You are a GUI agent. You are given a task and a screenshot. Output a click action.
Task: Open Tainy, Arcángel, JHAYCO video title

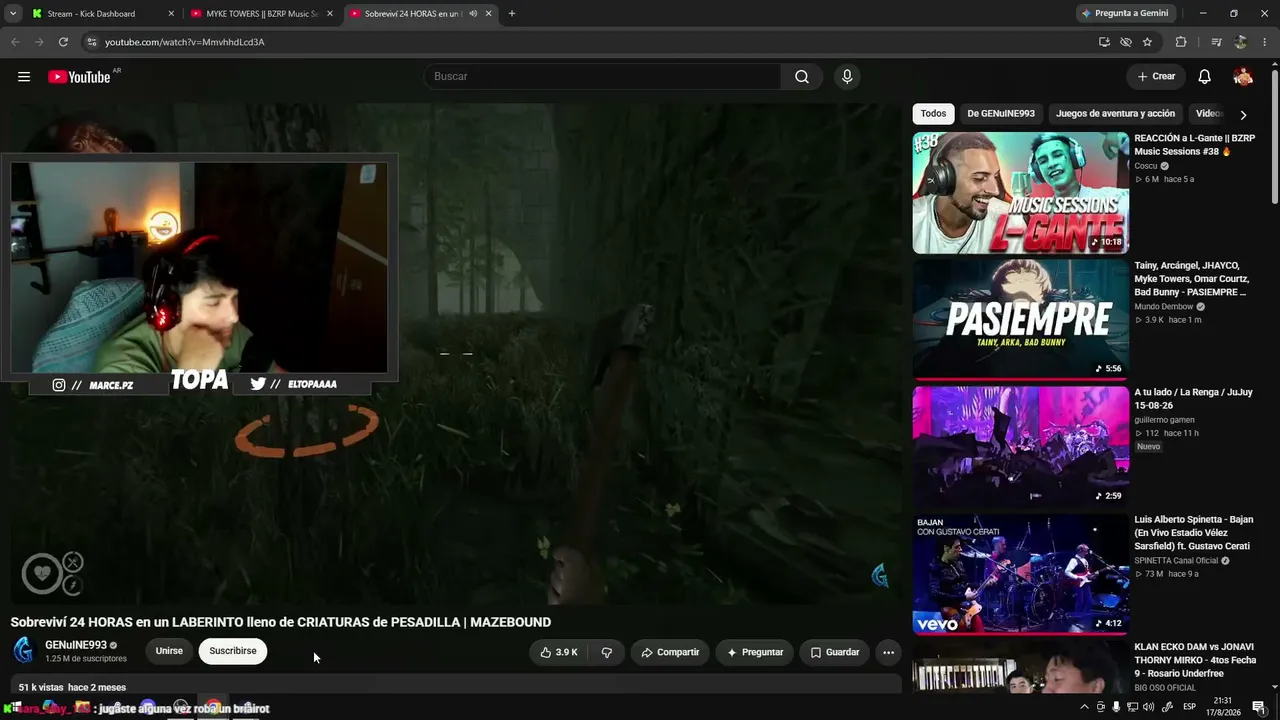tap(1192, 279)
